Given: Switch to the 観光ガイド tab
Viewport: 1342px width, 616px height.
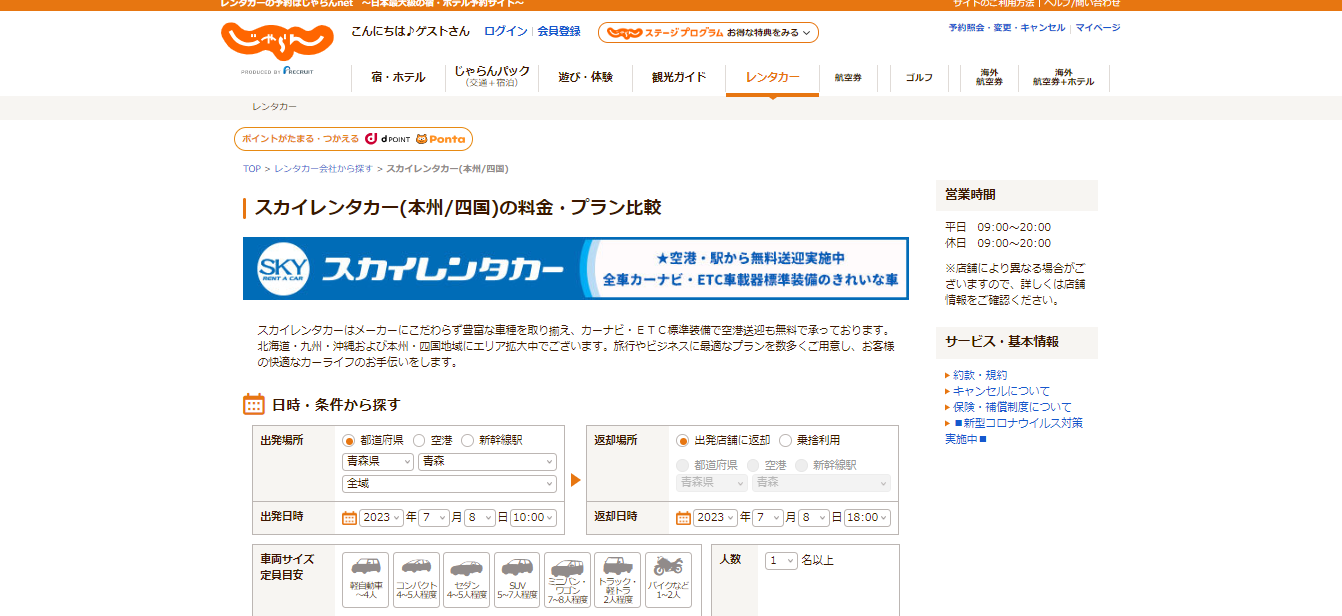Looking at the screenshot, I should (679, 77).
